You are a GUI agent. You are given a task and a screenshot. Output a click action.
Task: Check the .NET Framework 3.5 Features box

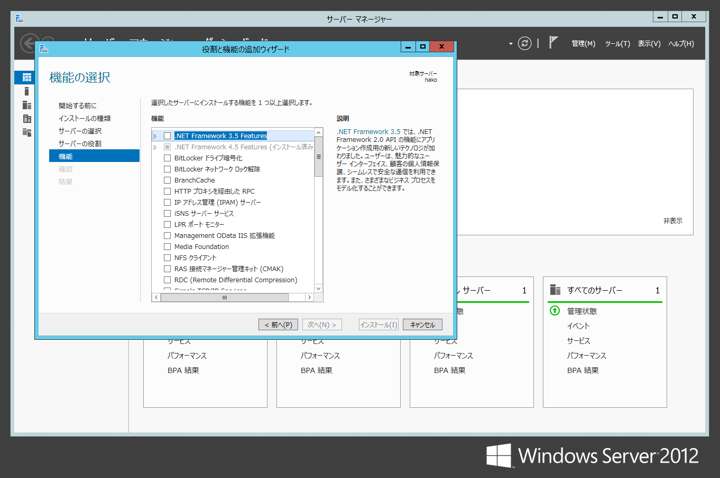(x=167, y=136)
